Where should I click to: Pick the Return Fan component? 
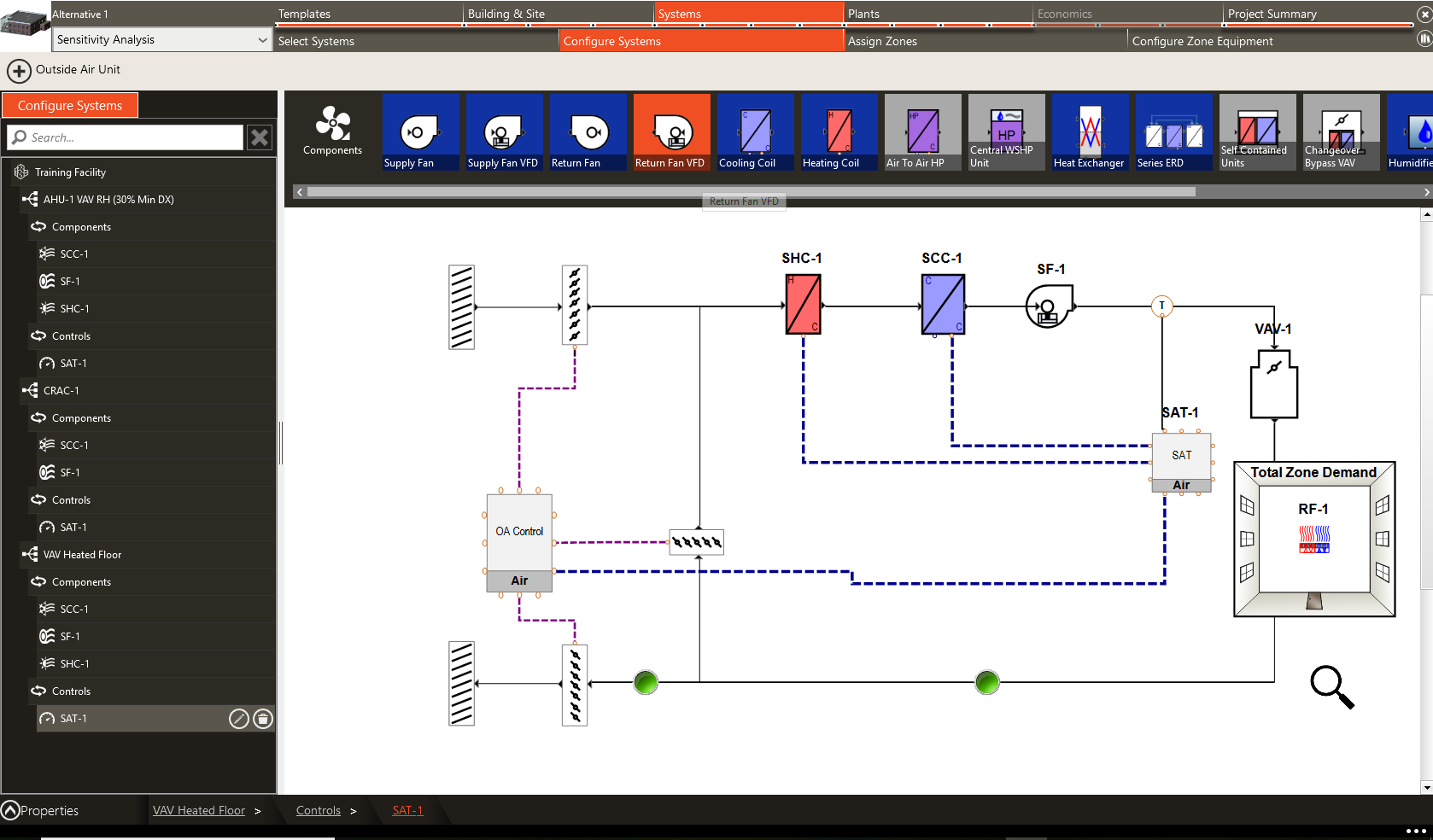coord(588,132)
